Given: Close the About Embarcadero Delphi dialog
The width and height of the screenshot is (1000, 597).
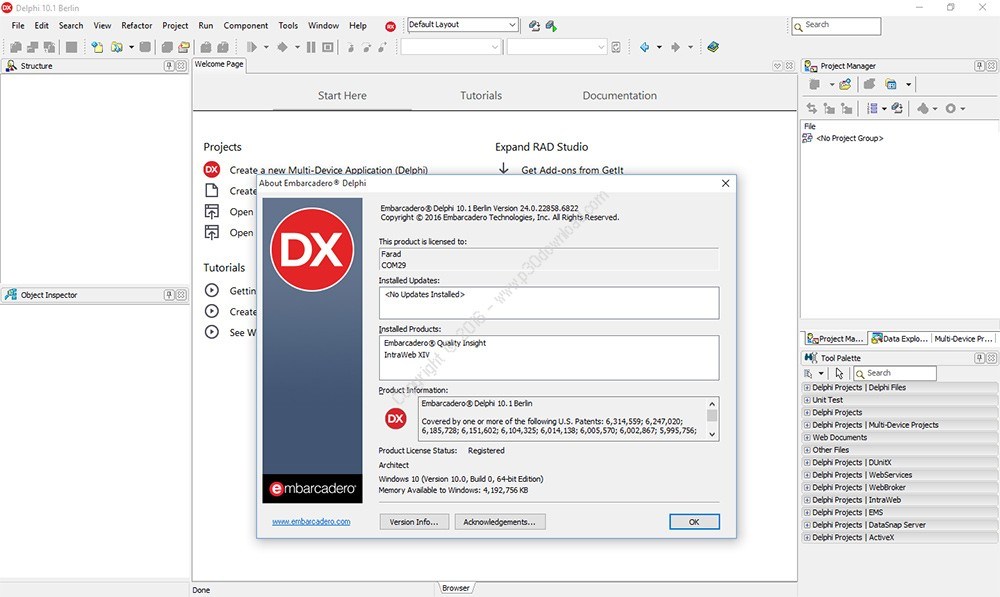Looking at the screenshot, I should click(x=725, y=183).
